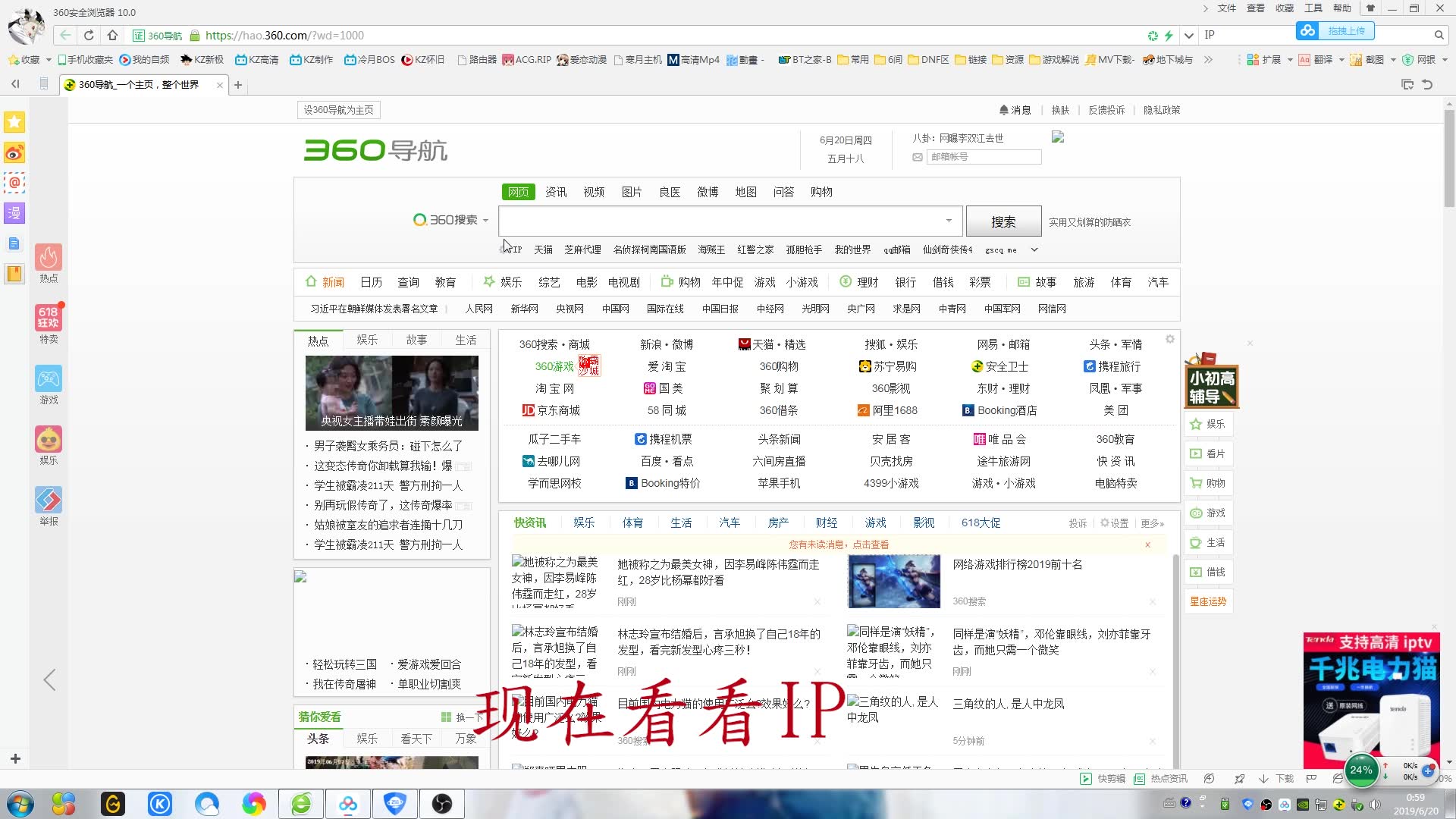
Task: Open the 截图 screenshot toolbar tool
Action: point(1367,59)
